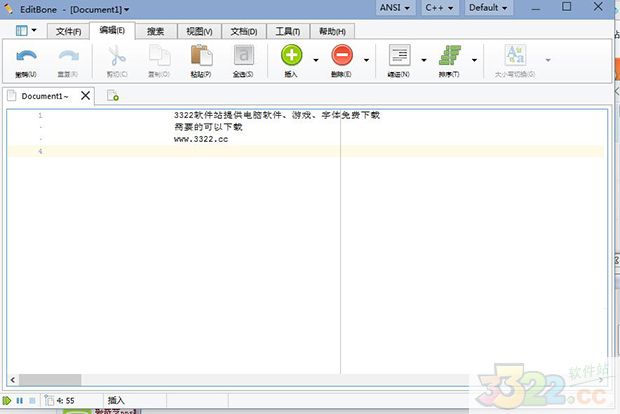
Task: Open the 文件(F) menu tab
Action: pos(68,31)
